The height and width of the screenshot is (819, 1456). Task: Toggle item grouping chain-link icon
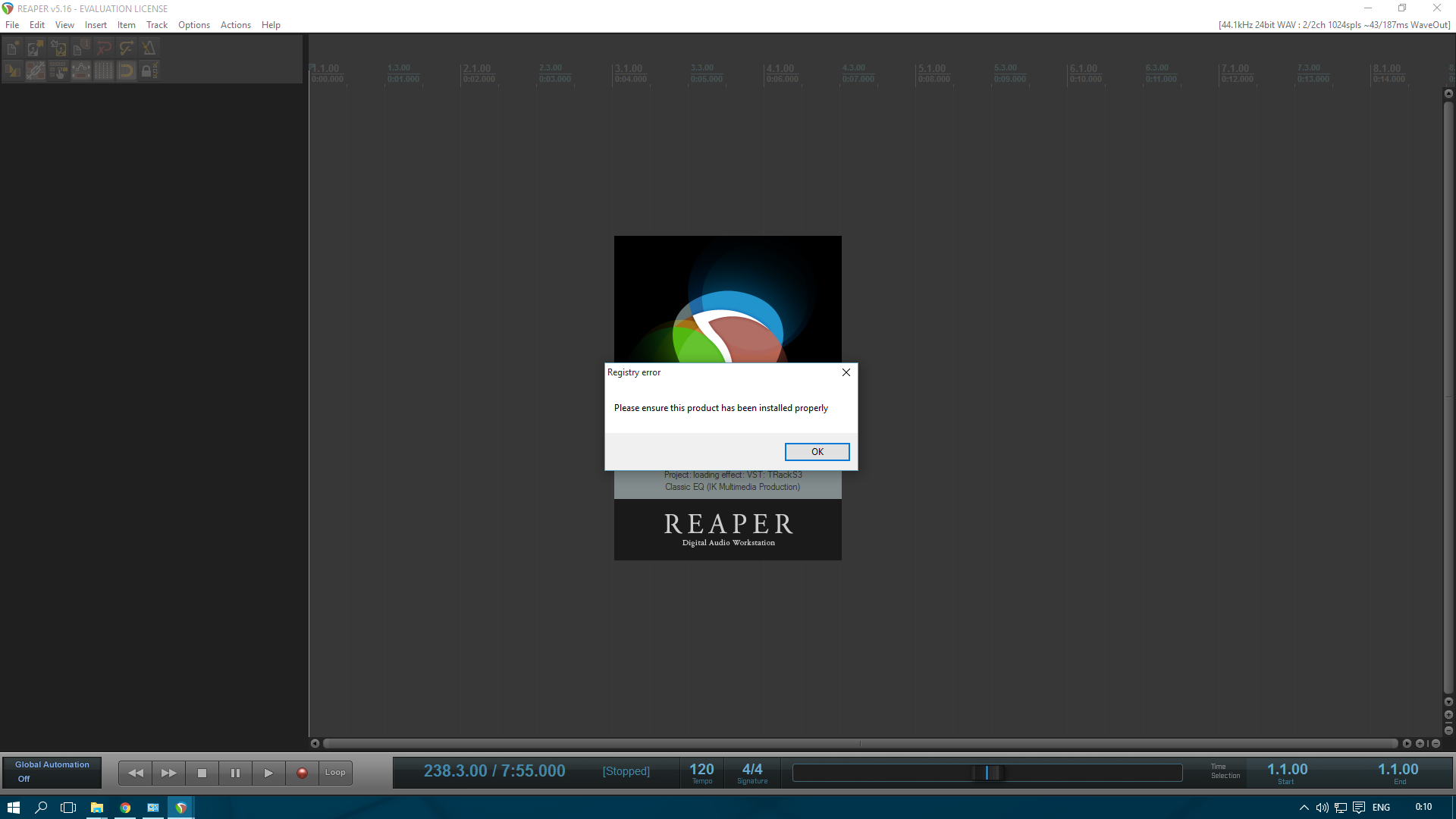coord(36,71)
